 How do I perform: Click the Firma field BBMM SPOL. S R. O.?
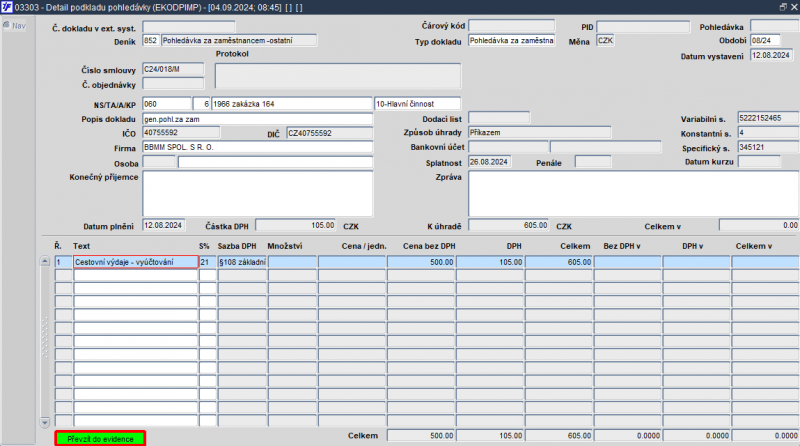[x=258, y=147]
